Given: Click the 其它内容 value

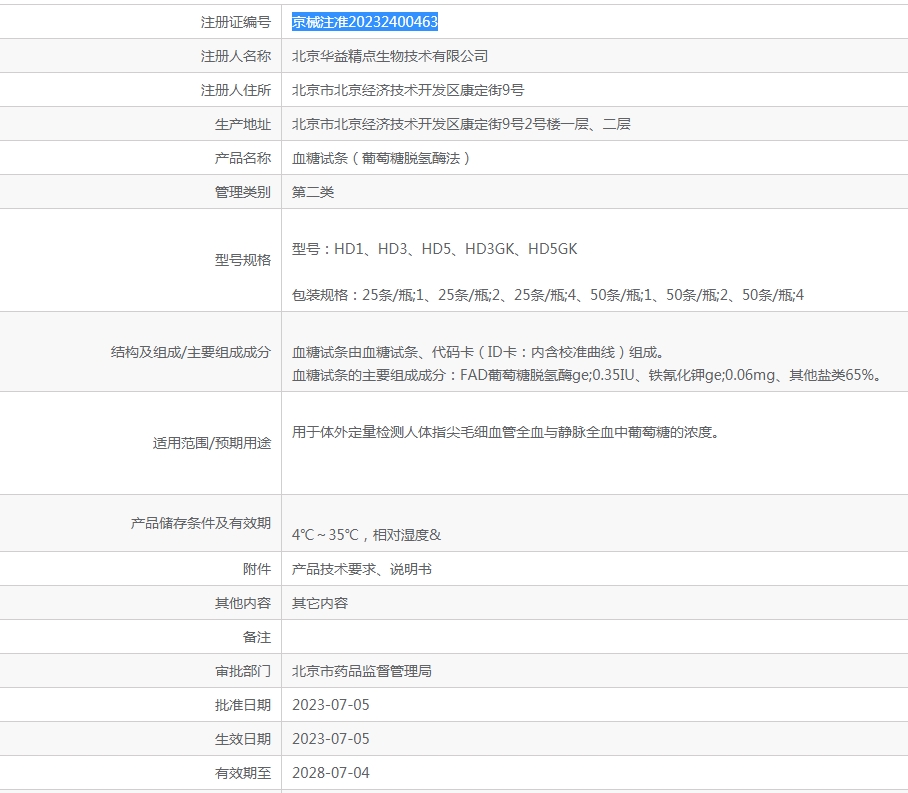Looking at the screenshot, I should (320, 604).
